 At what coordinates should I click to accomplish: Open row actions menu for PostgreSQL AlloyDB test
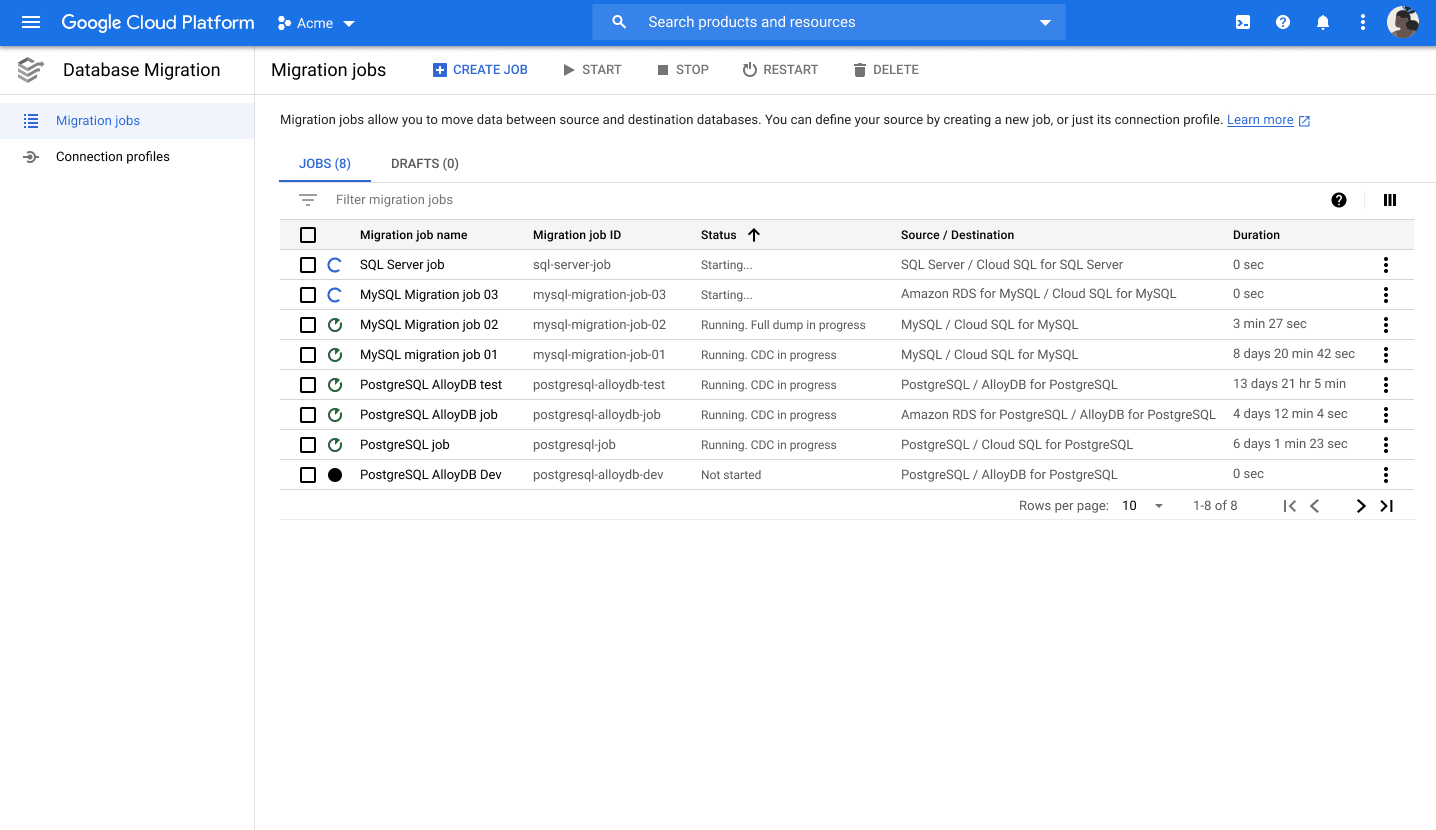1386,385
